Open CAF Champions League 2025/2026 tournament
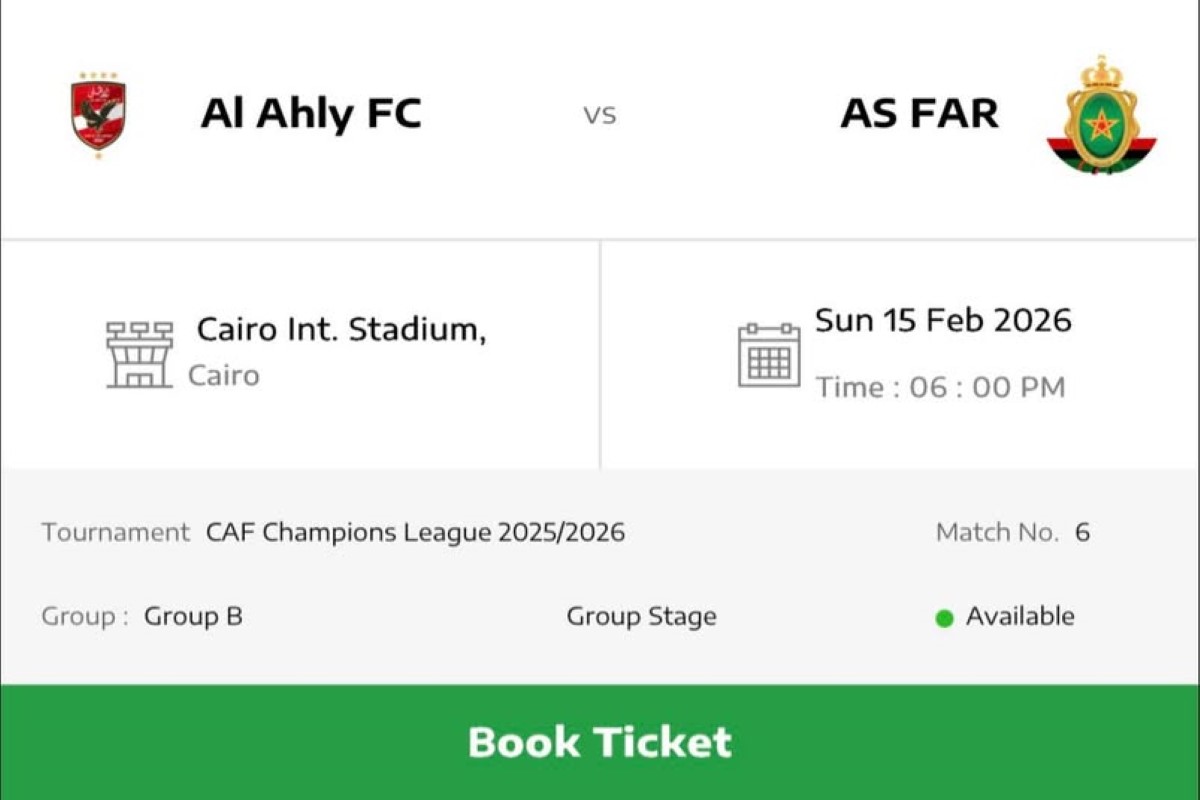 (415, 532)
